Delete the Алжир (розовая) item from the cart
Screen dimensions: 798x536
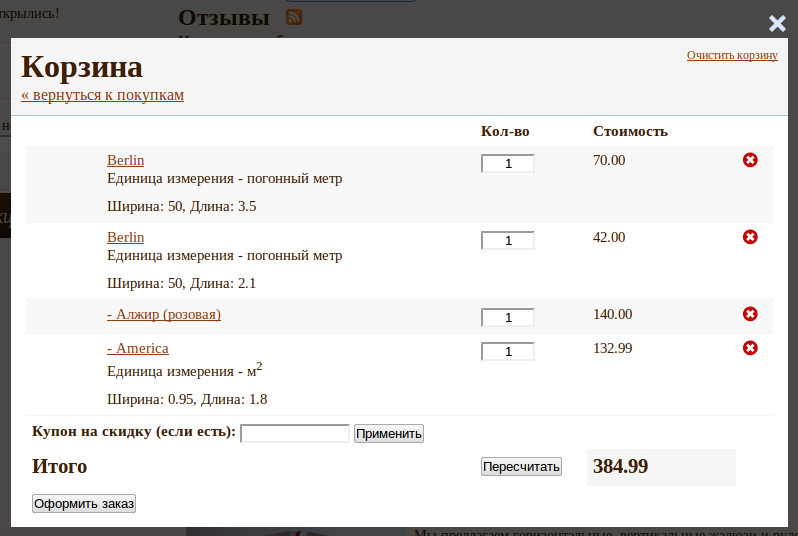click(750, 314)
